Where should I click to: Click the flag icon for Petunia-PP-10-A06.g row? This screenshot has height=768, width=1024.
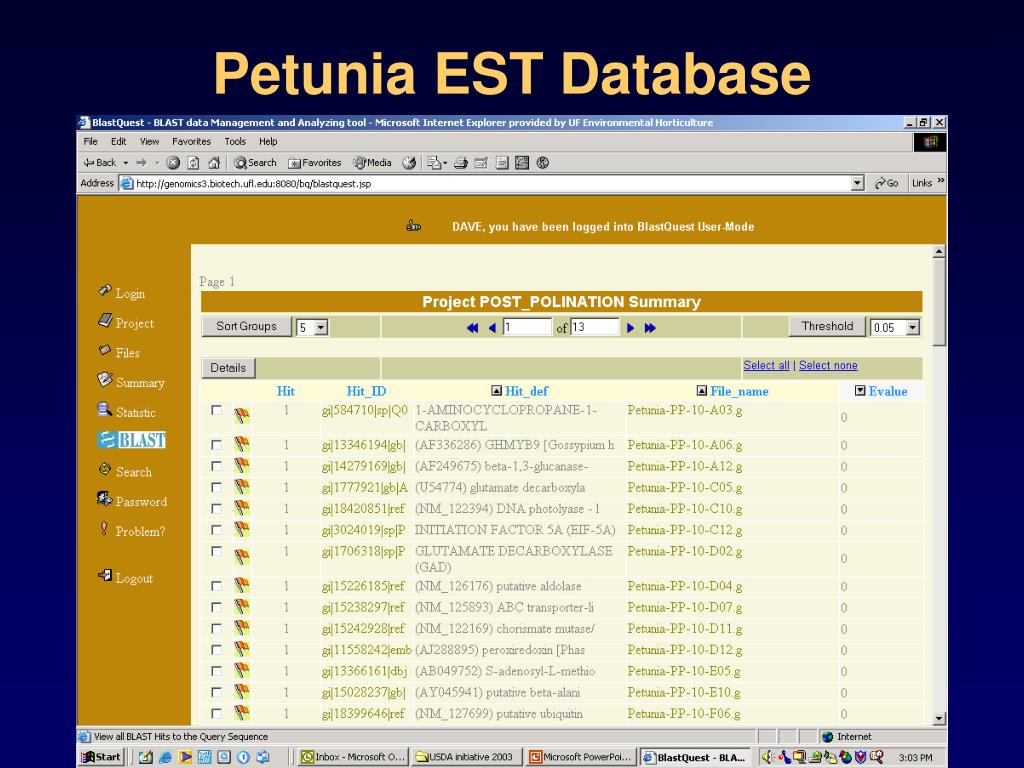pyautogui.click(x=242, y=445)
